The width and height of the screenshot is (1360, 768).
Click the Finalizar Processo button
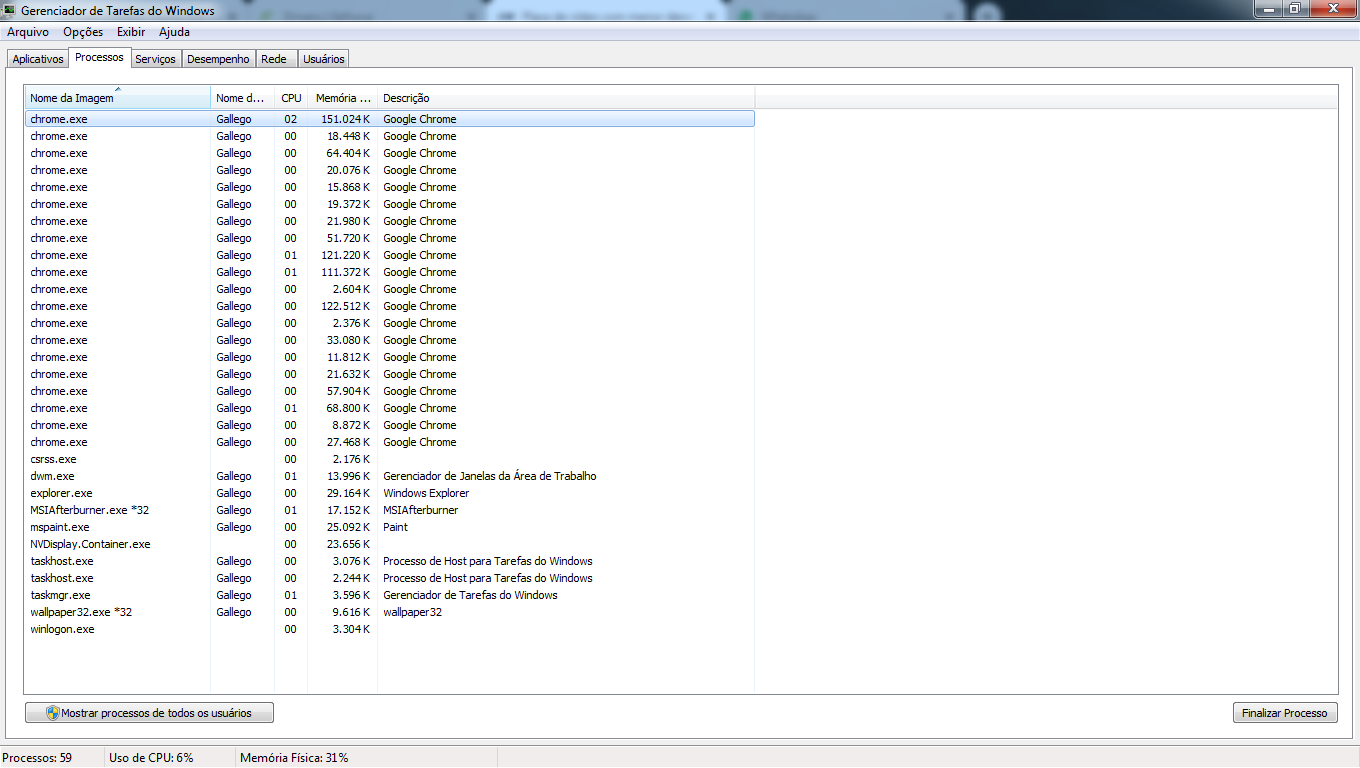1285,713
